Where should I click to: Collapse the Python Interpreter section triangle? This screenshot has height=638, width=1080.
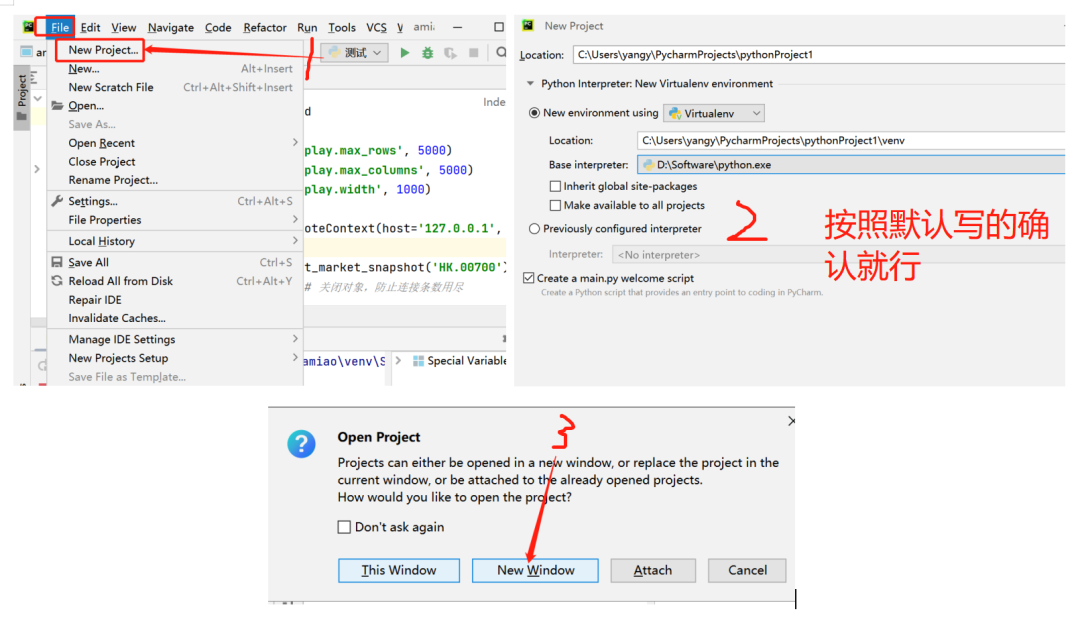pyautogui.click(x=530, y=83)
